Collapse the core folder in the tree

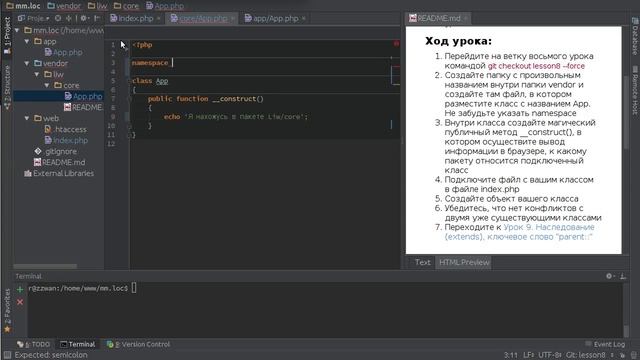(47, 85)
